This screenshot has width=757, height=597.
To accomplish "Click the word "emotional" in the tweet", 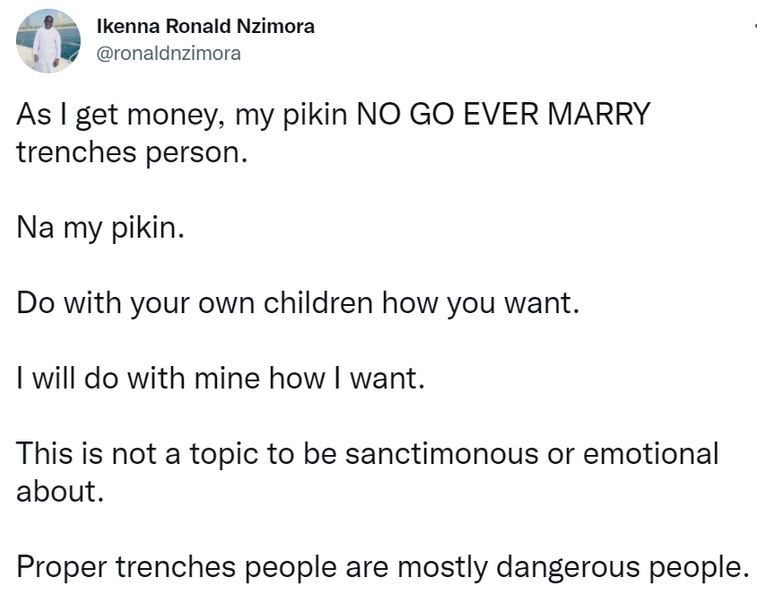I will [652, 454].
